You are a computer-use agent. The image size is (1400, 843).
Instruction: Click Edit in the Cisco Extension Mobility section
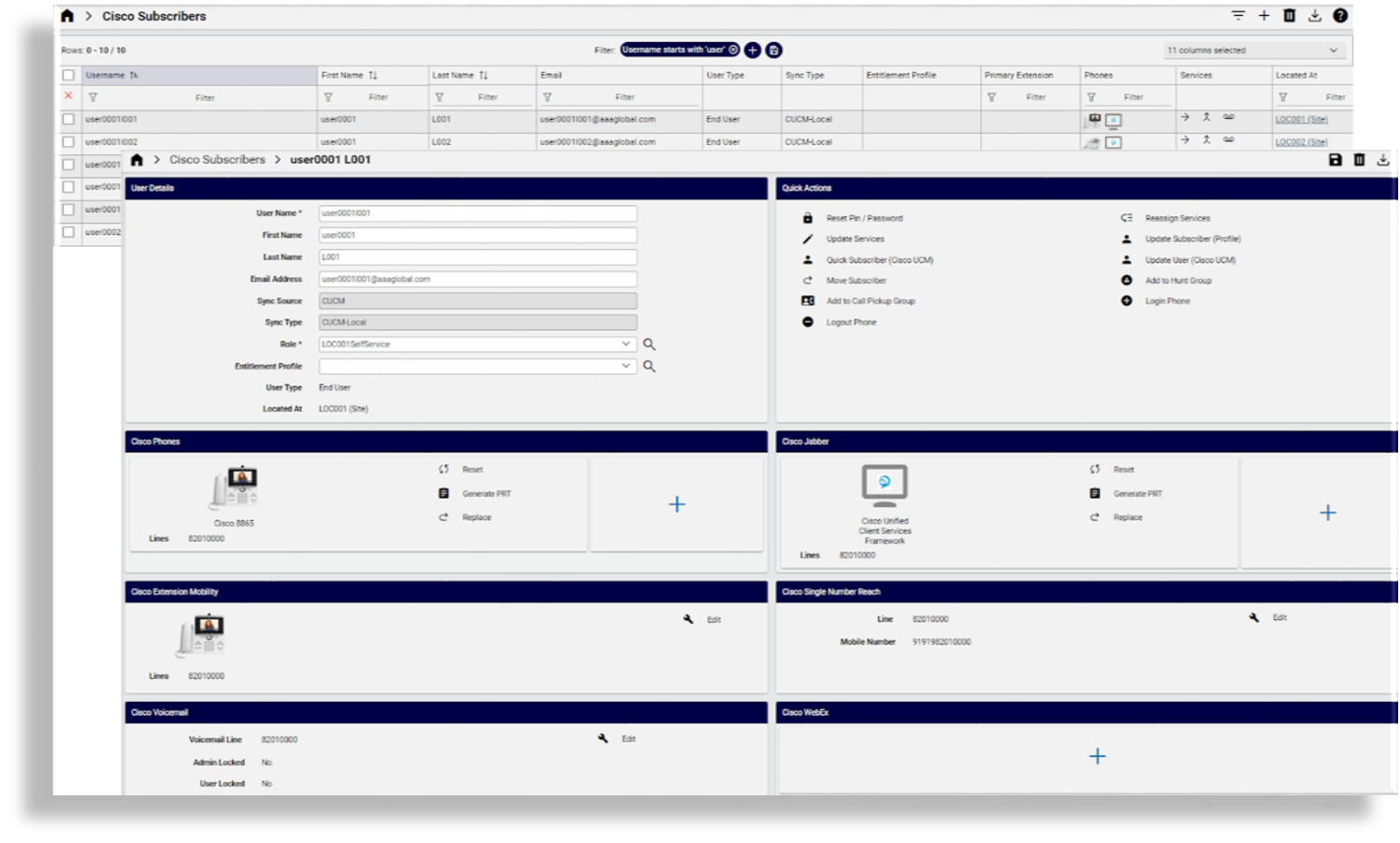coord(714,619)
